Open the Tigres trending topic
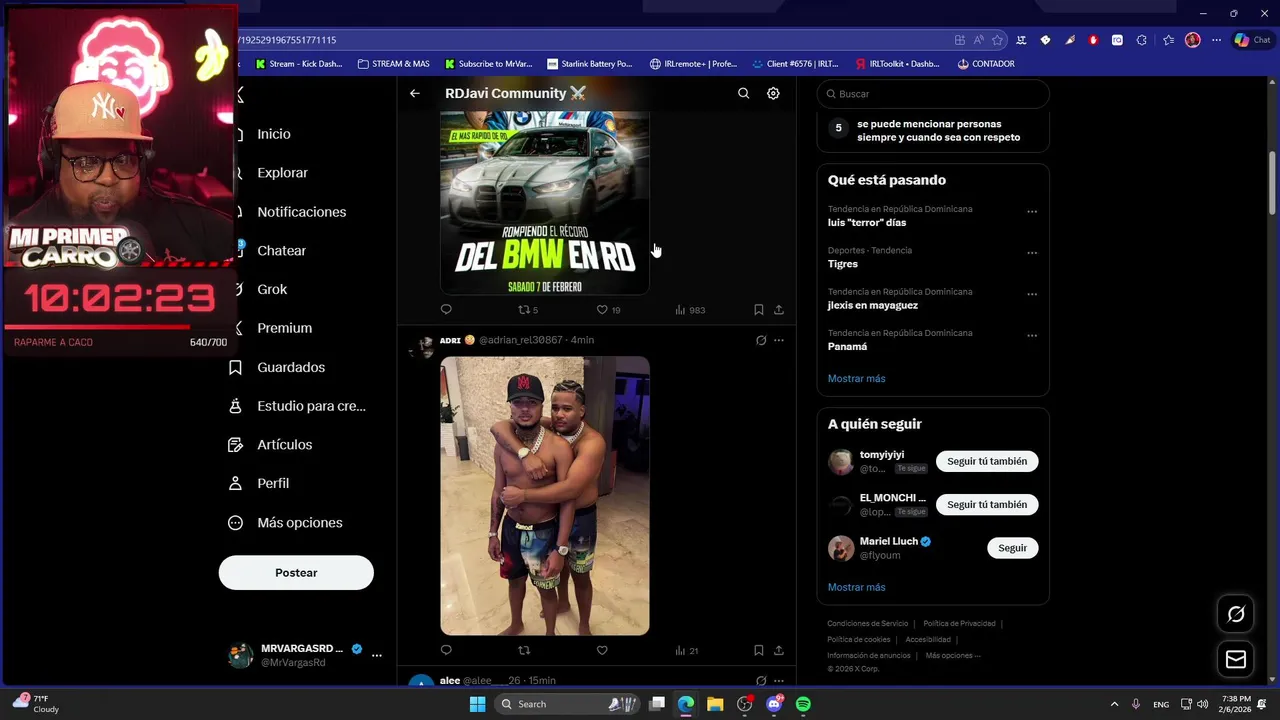 coord(843,264)
